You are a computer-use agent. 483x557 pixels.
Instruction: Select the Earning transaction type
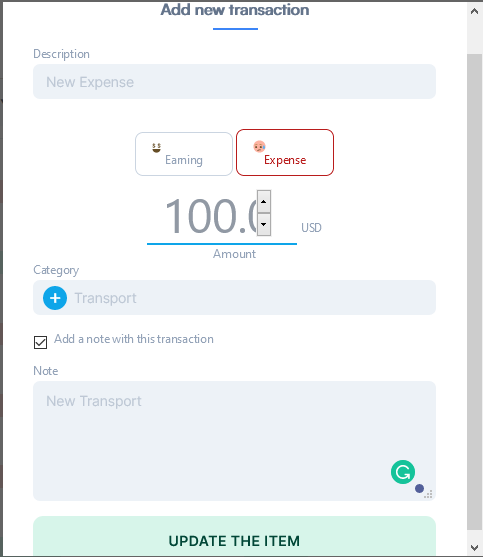tap(184, 154)
